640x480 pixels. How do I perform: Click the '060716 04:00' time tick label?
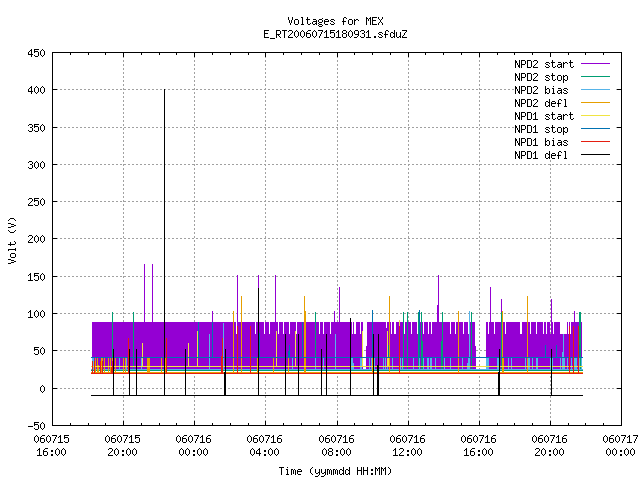coord(264,446)
